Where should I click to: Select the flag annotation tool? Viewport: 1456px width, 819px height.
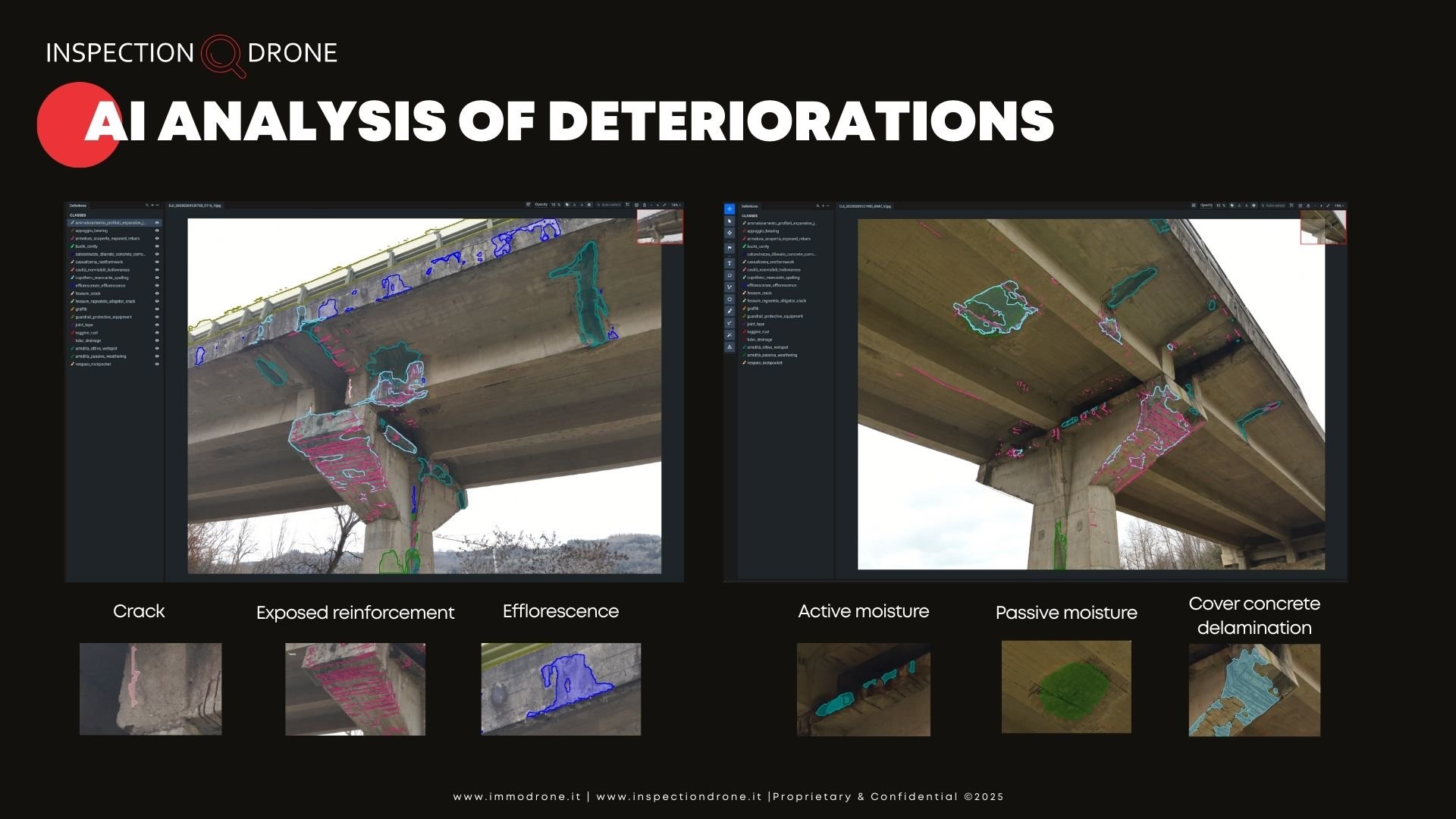click(730, 248)
